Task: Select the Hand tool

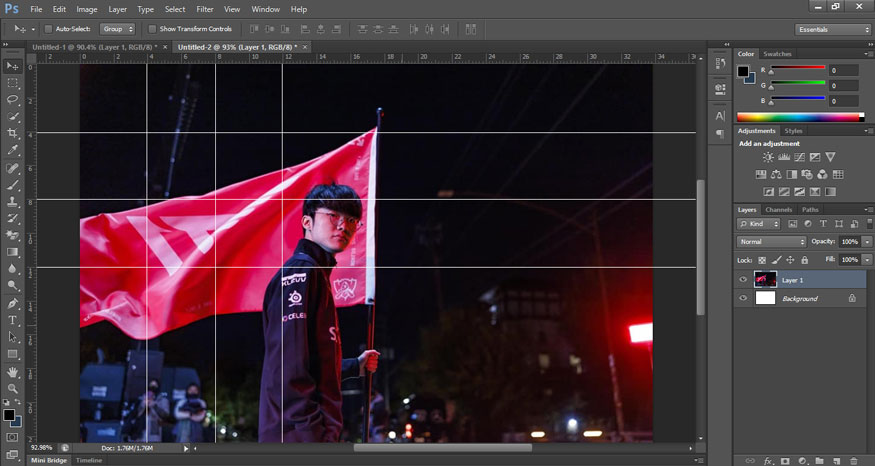Action: click(x=12, y=371)
